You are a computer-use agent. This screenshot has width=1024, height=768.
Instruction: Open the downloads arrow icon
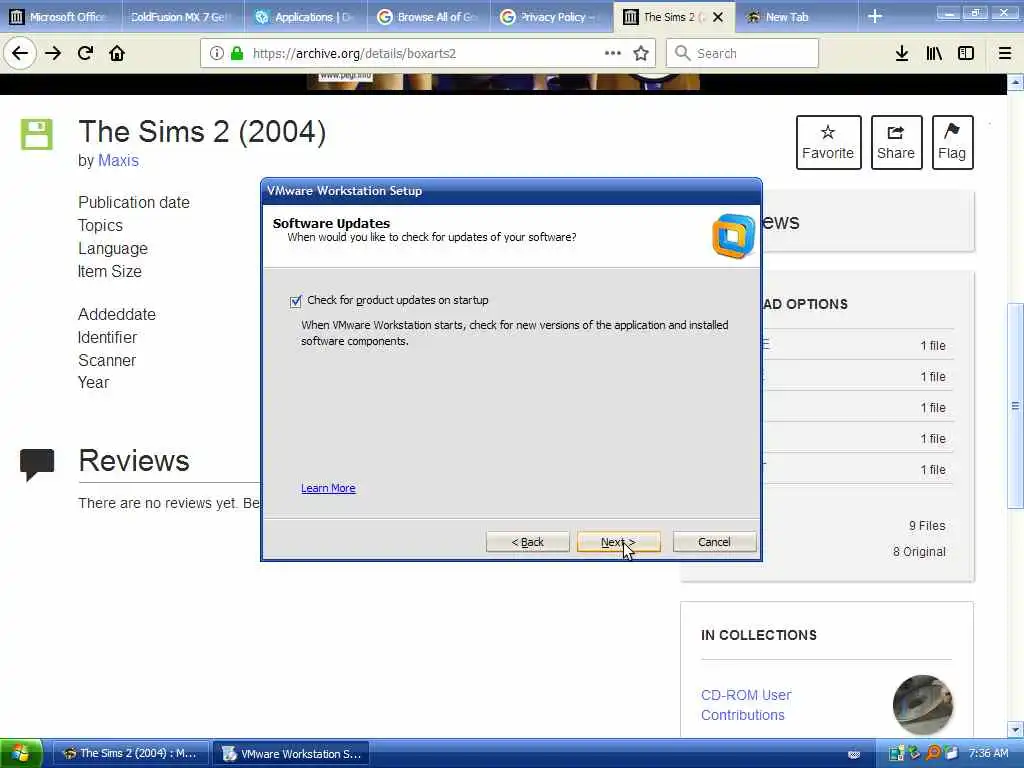coord(902,54)
